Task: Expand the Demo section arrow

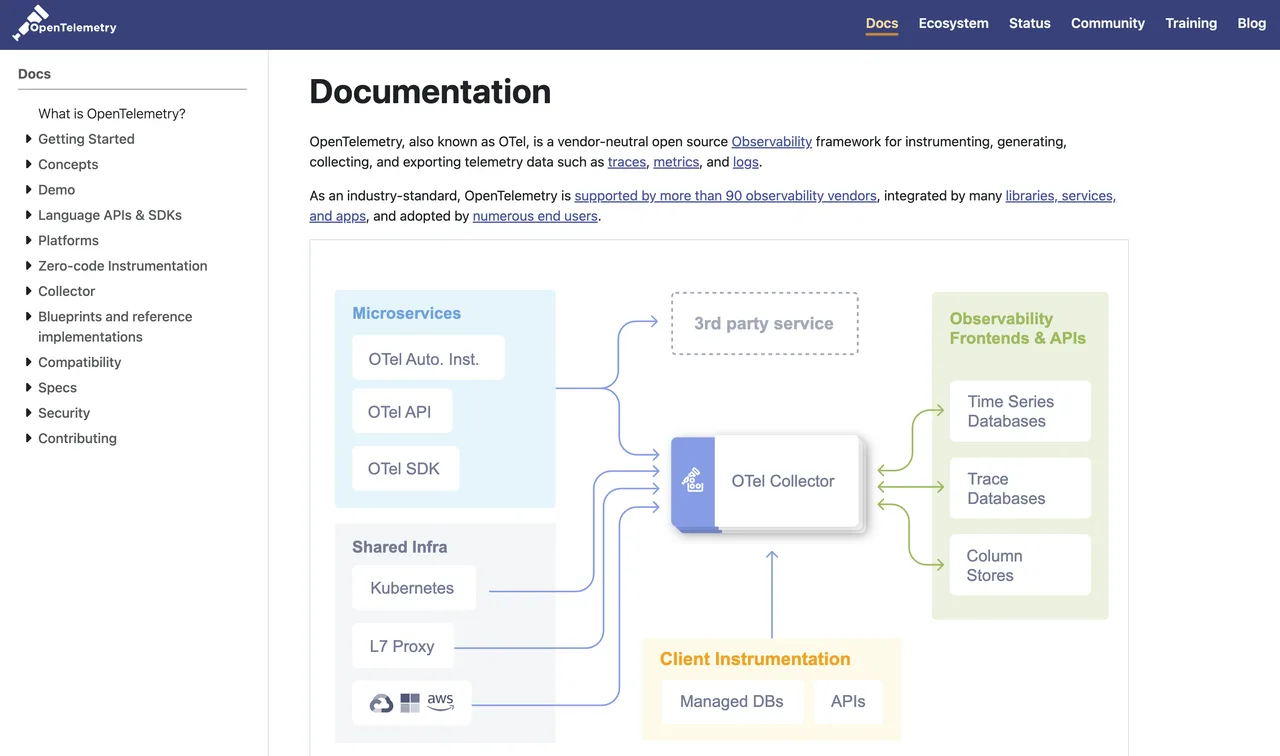Action: click(x=28, y=189)
